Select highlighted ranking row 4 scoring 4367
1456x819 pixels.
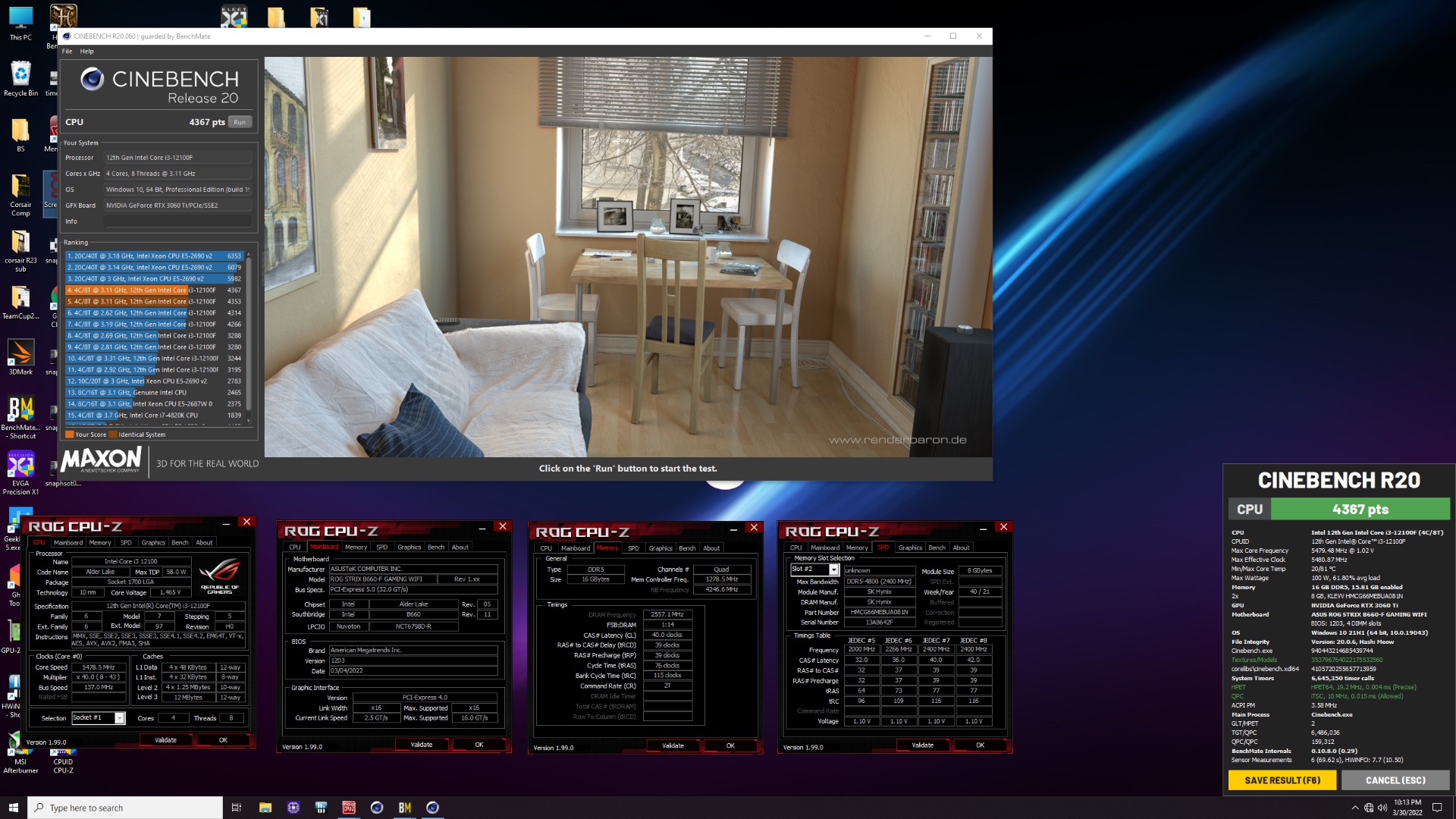click(154, 290)
